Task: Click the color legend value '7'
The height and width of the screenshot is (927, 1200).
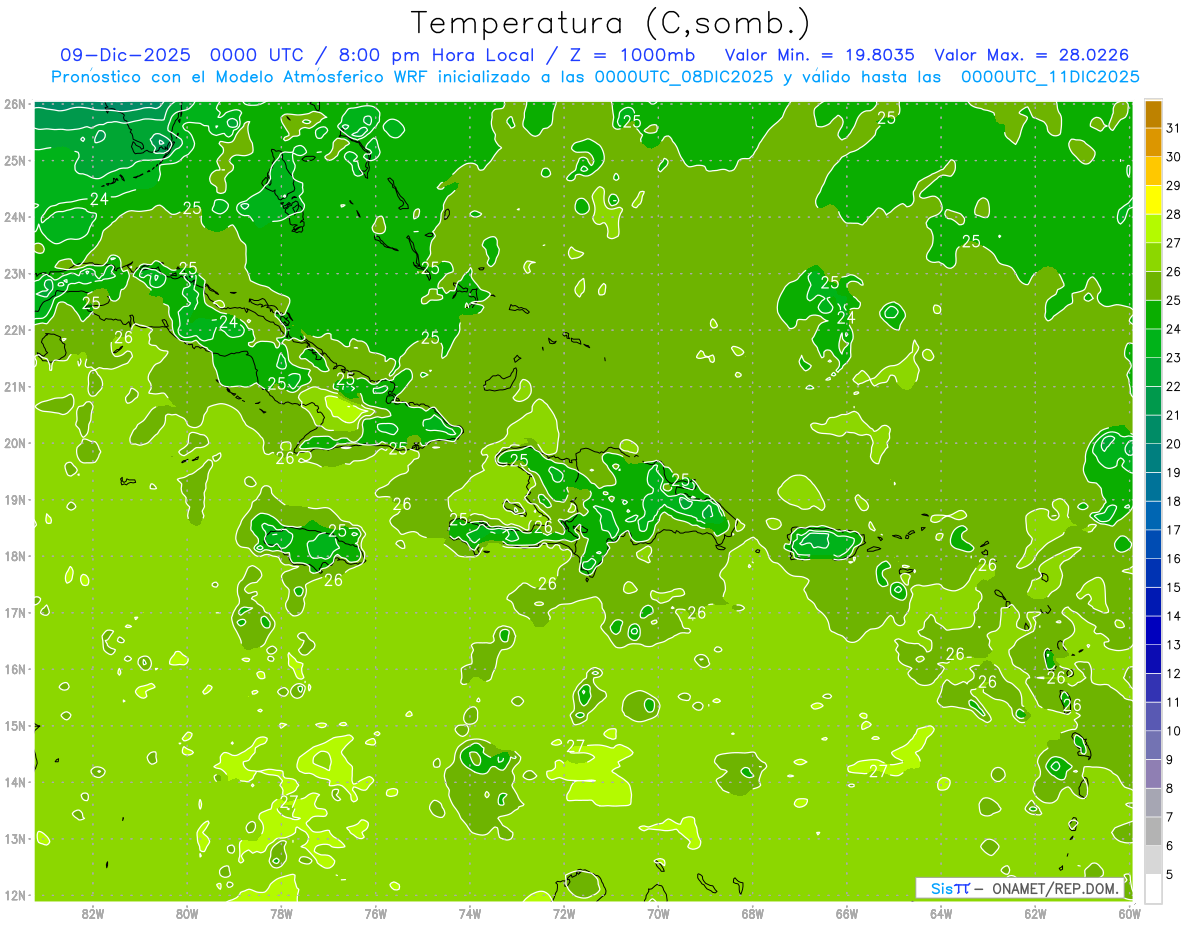Action: (x=1170, y=817)
